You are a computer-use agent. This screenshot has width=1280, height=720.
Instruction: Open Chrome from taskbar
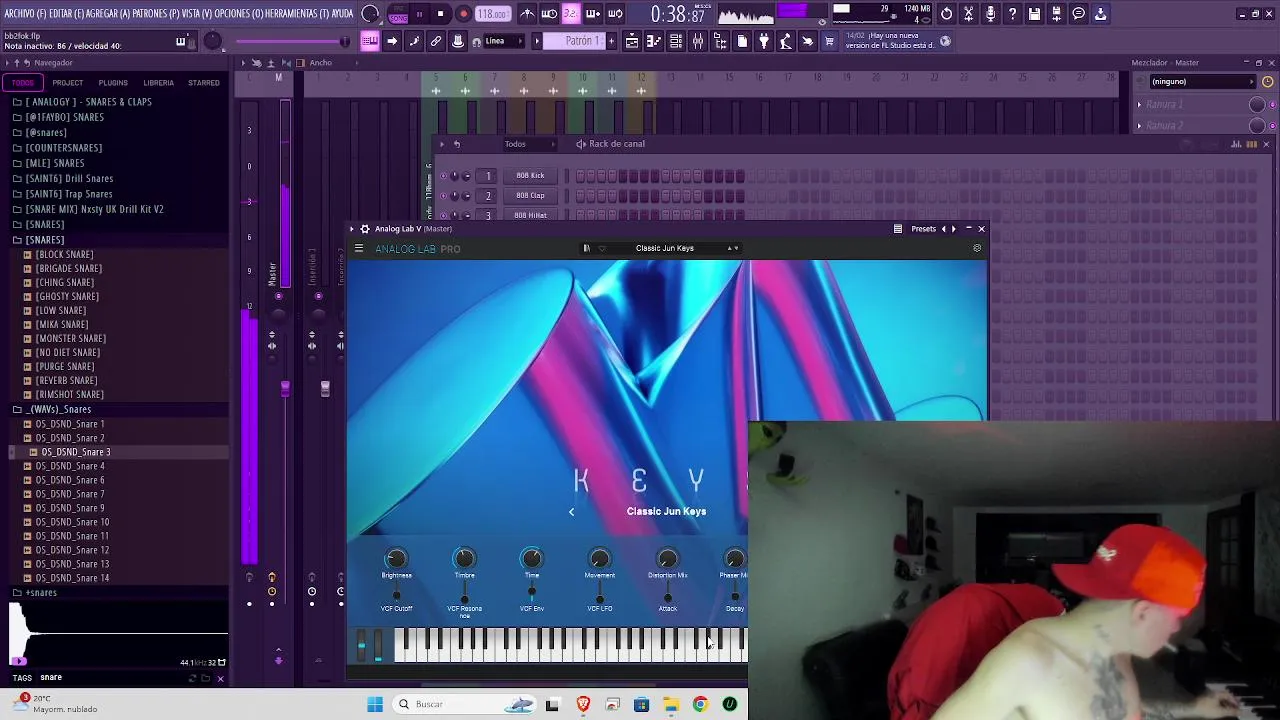tap(700, 705)
